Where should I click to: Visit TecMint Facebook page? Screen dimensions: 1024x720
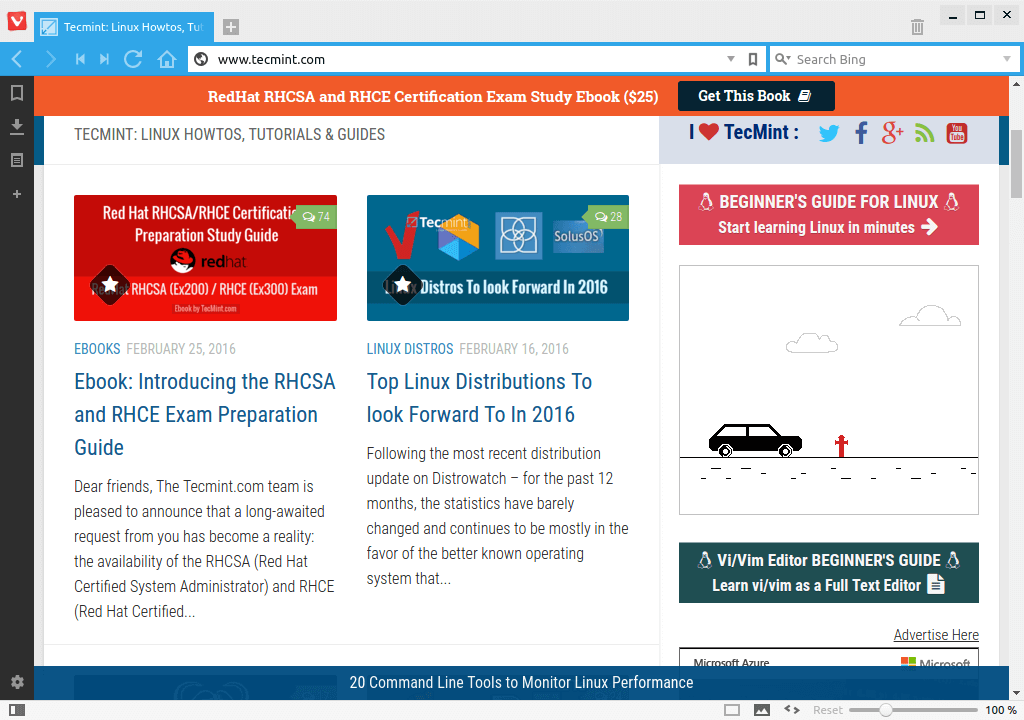pos(861,133)
